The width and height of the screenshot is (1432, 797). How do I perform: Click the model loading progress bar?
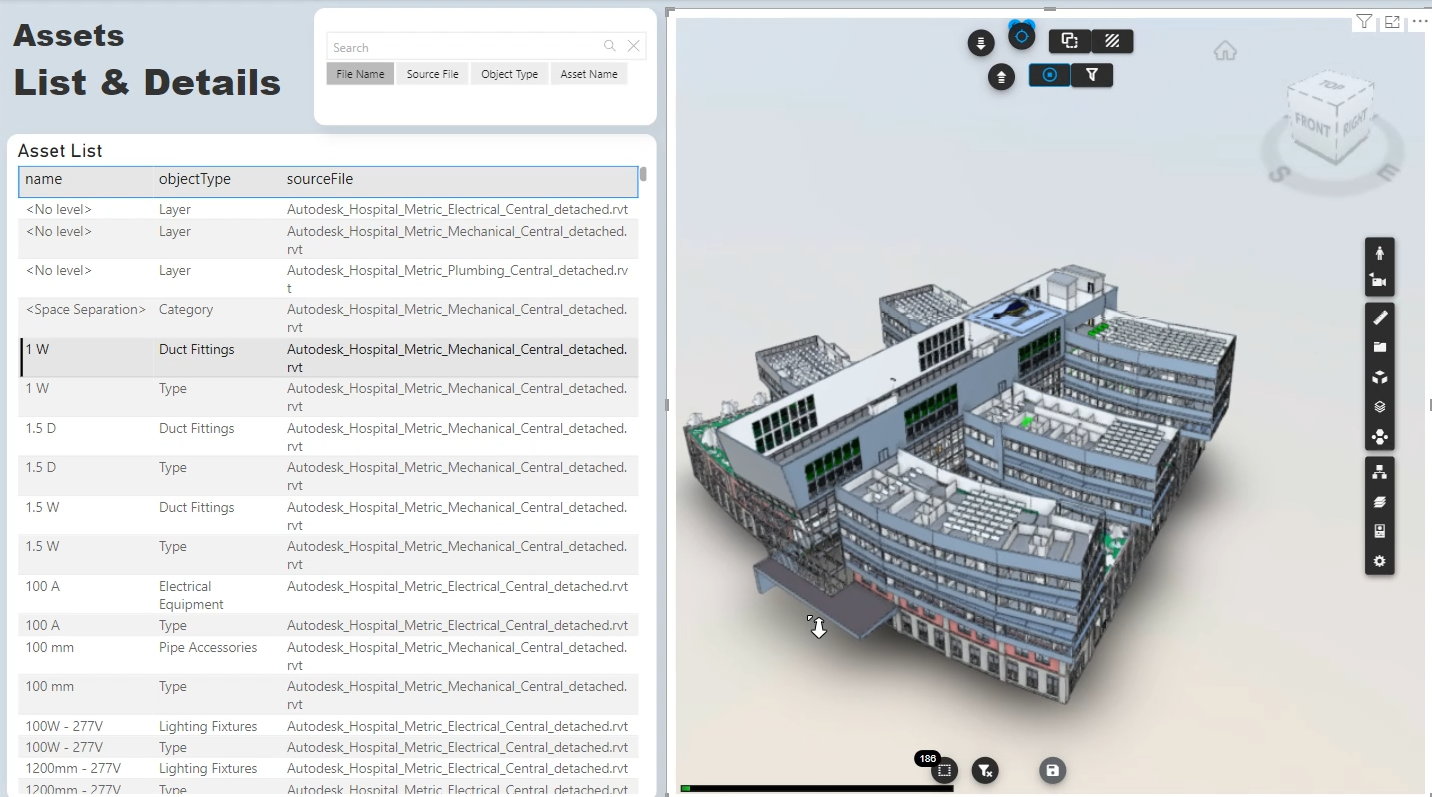click(x=816, y=789)
